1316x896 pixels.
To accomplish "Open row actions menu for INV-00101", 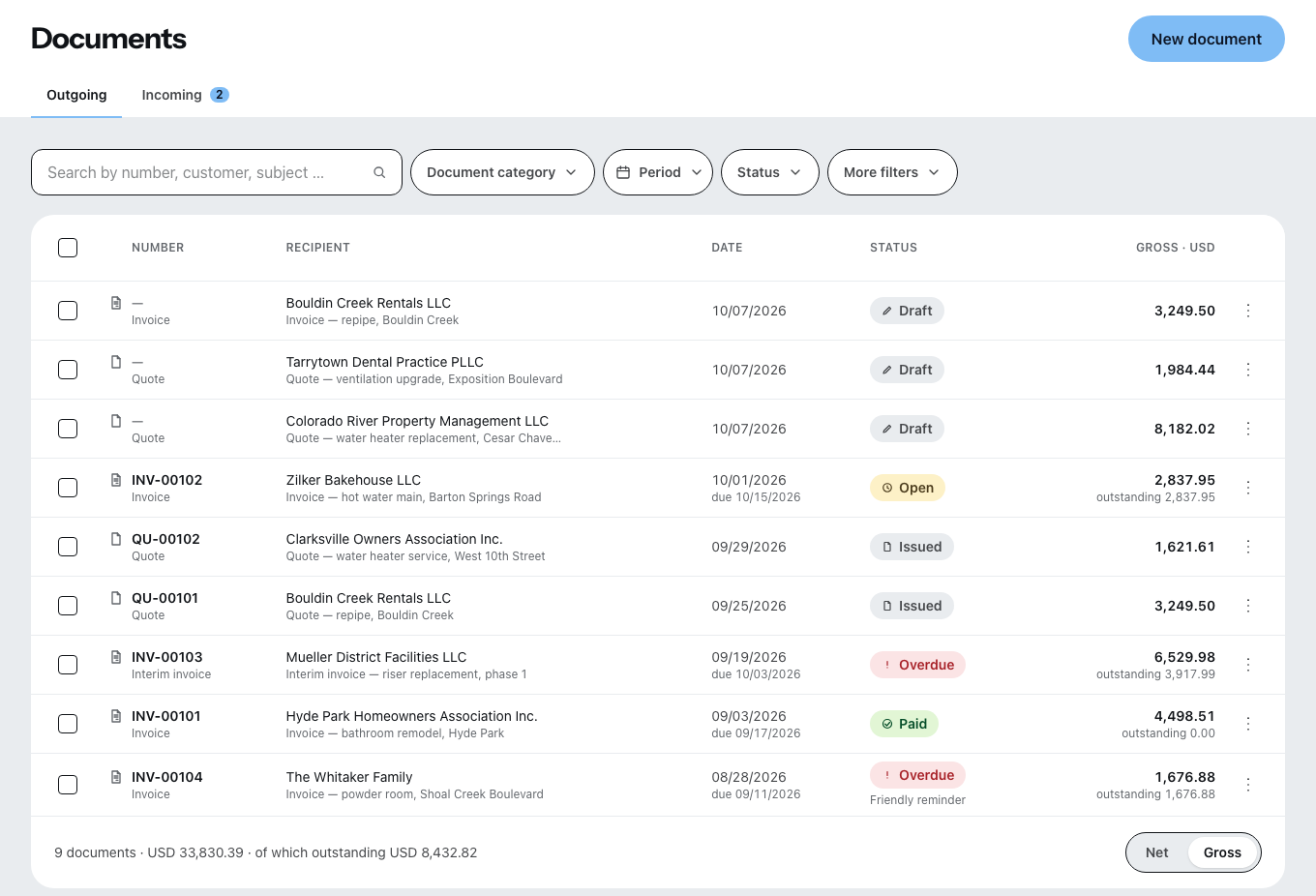I will click(1248, 724).
